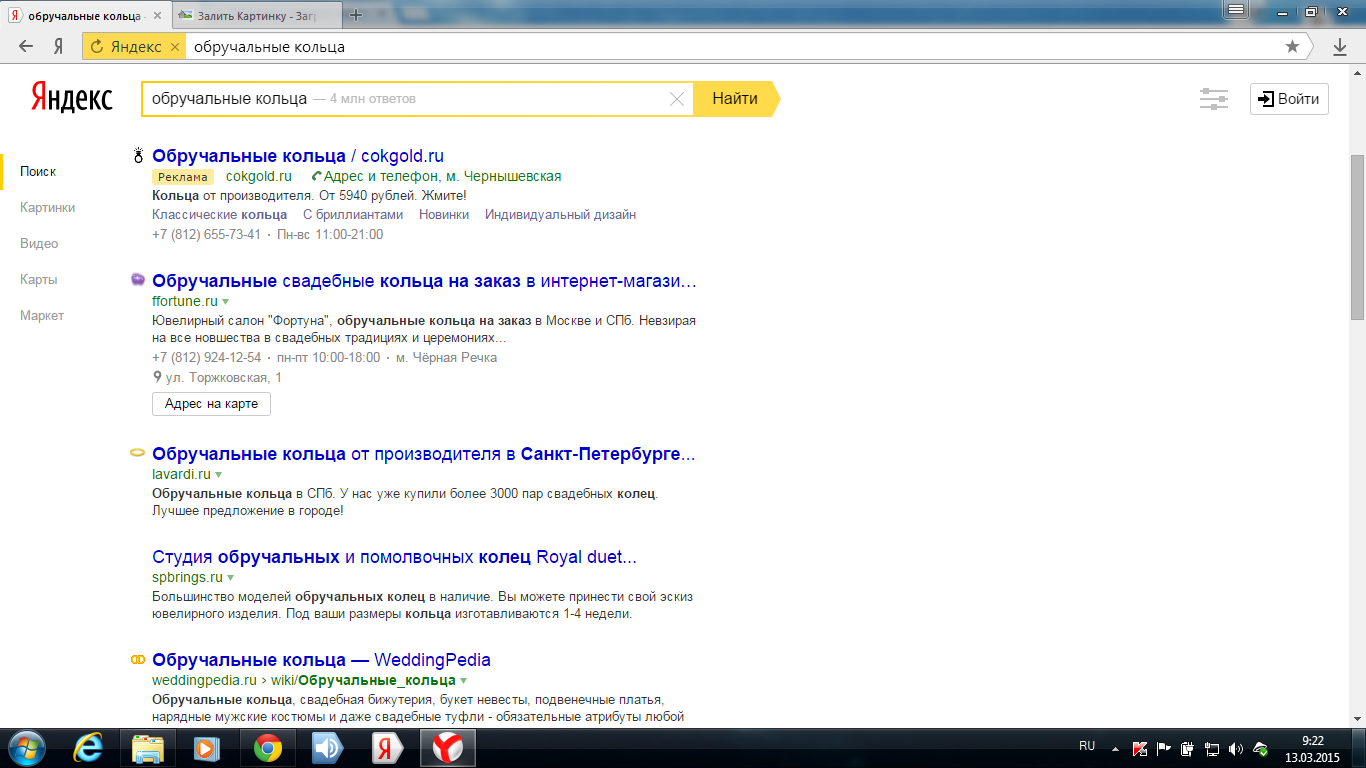The width and height of the screenshot is (1366, 768).
Task: Click the RU language indicator
Action: pyautogui.click(x=1087, y=746)
